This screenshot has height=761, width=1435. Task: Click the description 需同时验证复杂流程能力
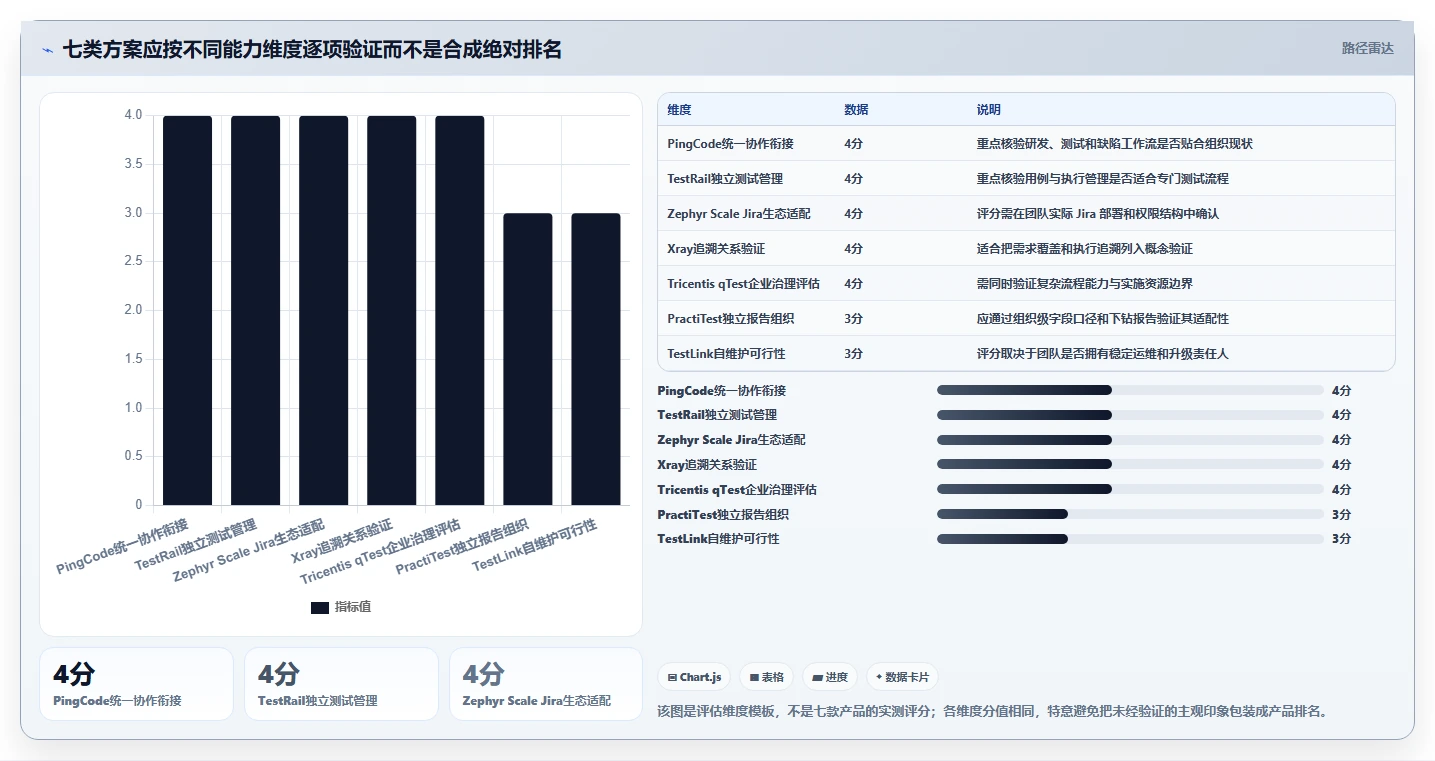pos(1084,284)
